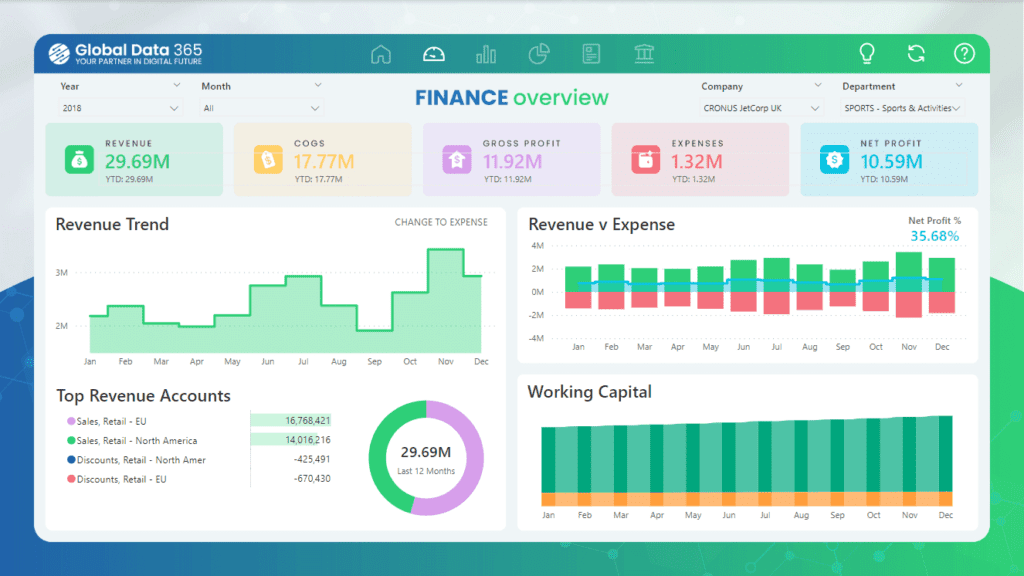Screen dimensions: 1024x576
Task: Click CHANGE TO EXPENSE on Revenue Trend
Action: [x=444, y=222]
